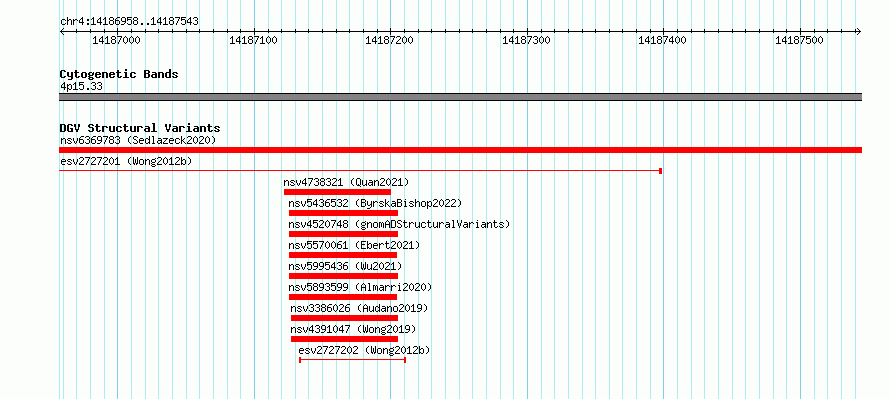890x399 pixels.
Task: Click ruler position 14187200
Action: 389,40
